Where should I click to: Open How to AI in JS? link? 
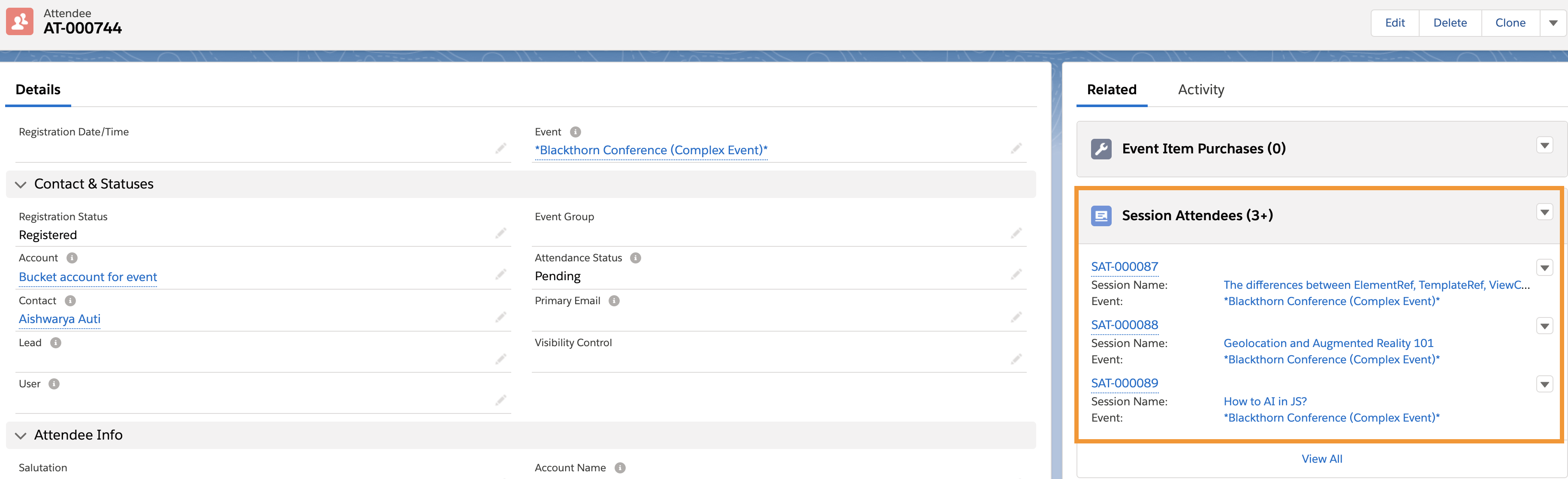click(x=1265, y=402)
